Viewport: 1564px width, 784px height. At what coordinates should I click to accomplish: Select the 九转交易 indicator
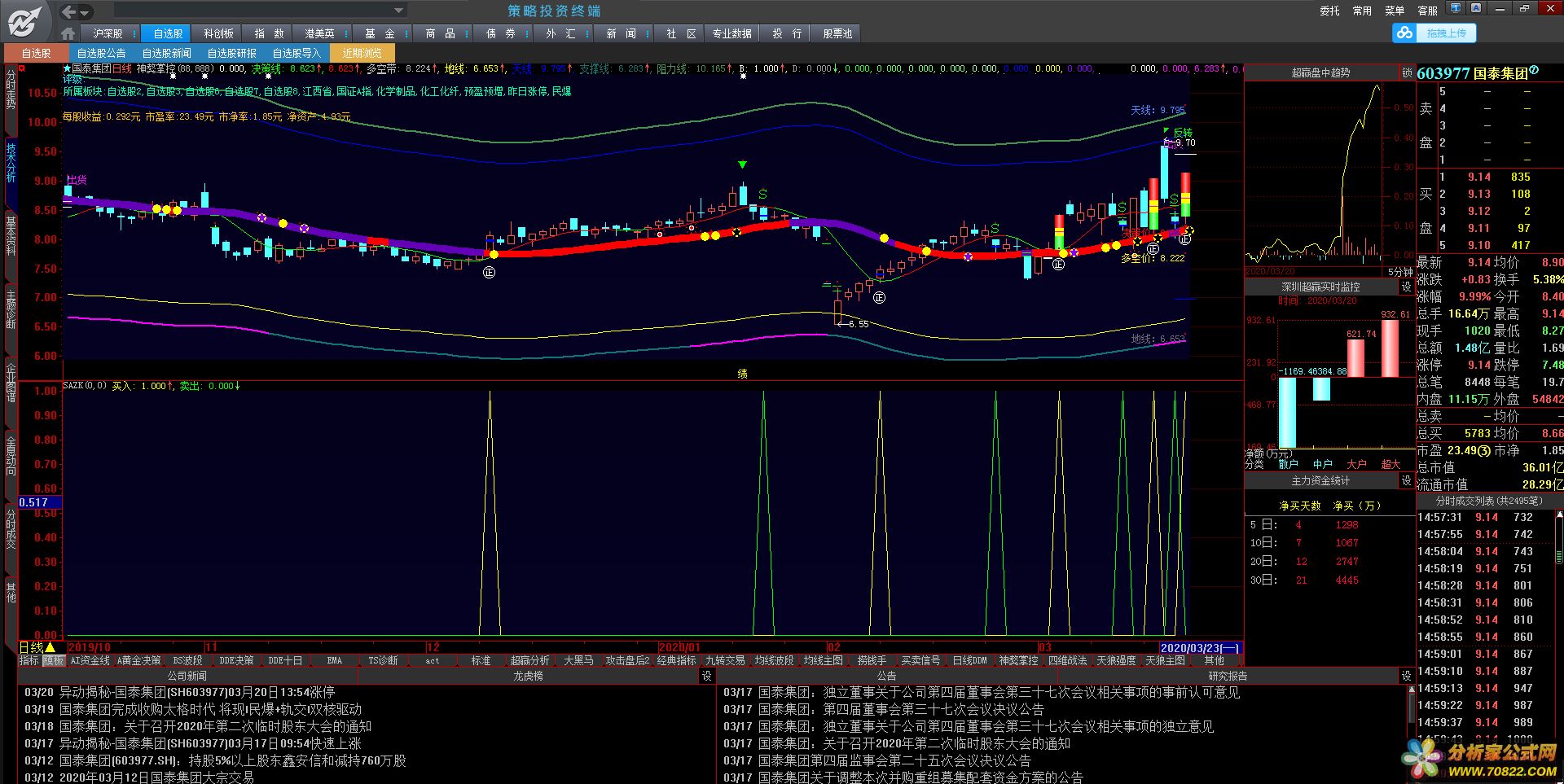click(x=725, y=660)
